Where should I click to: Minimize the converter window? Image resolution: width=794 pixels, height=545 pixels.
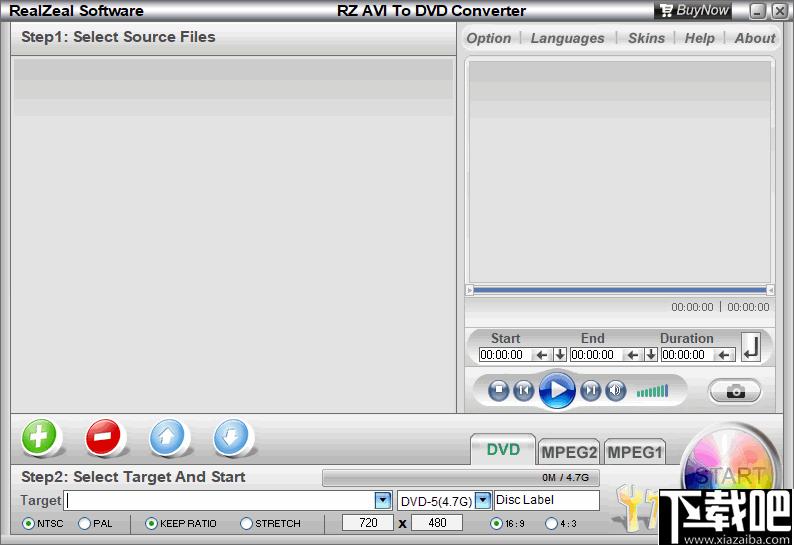tap(758, 11)
